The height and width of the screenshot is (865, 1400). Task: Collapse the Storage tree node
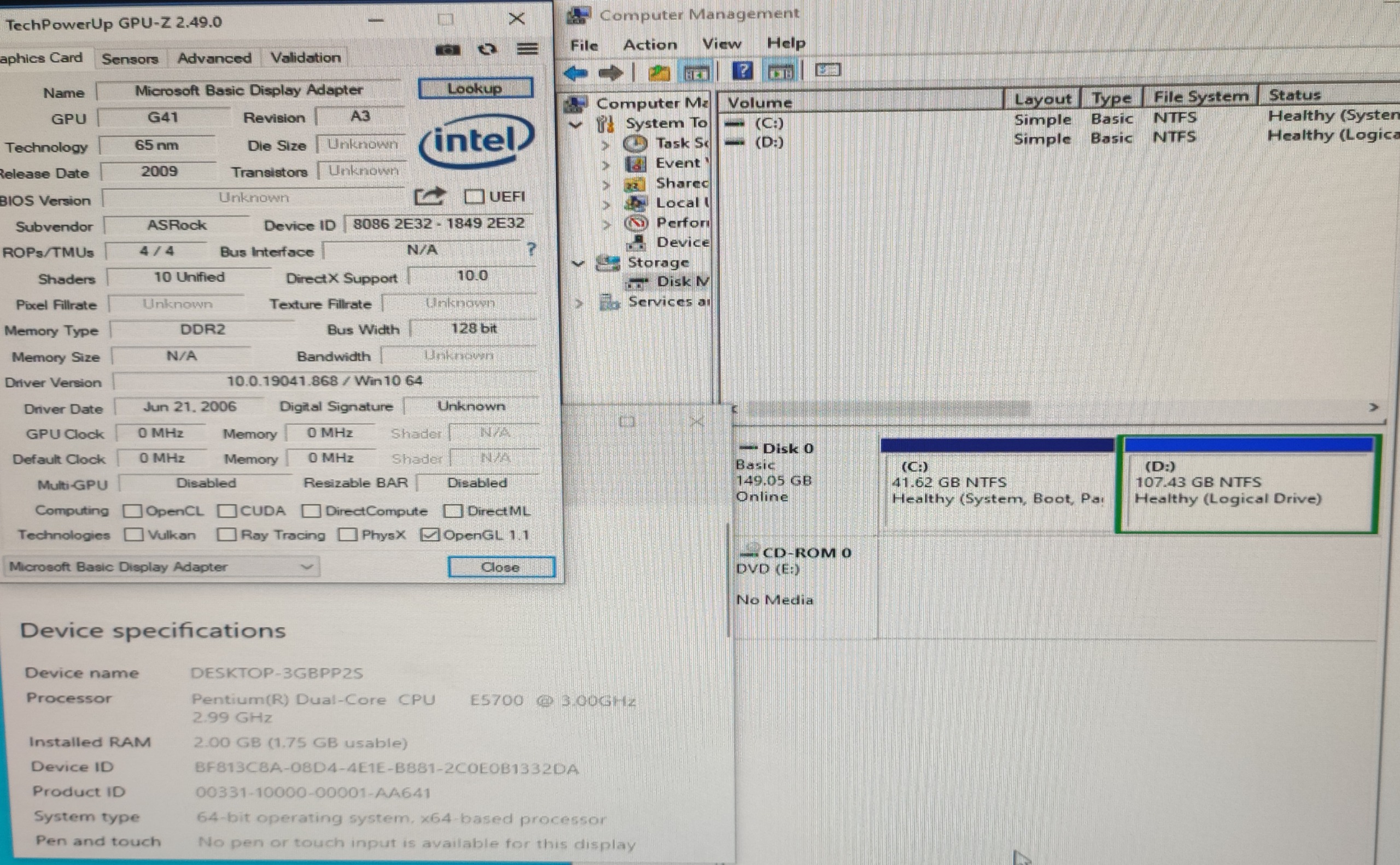coord(579,263)
